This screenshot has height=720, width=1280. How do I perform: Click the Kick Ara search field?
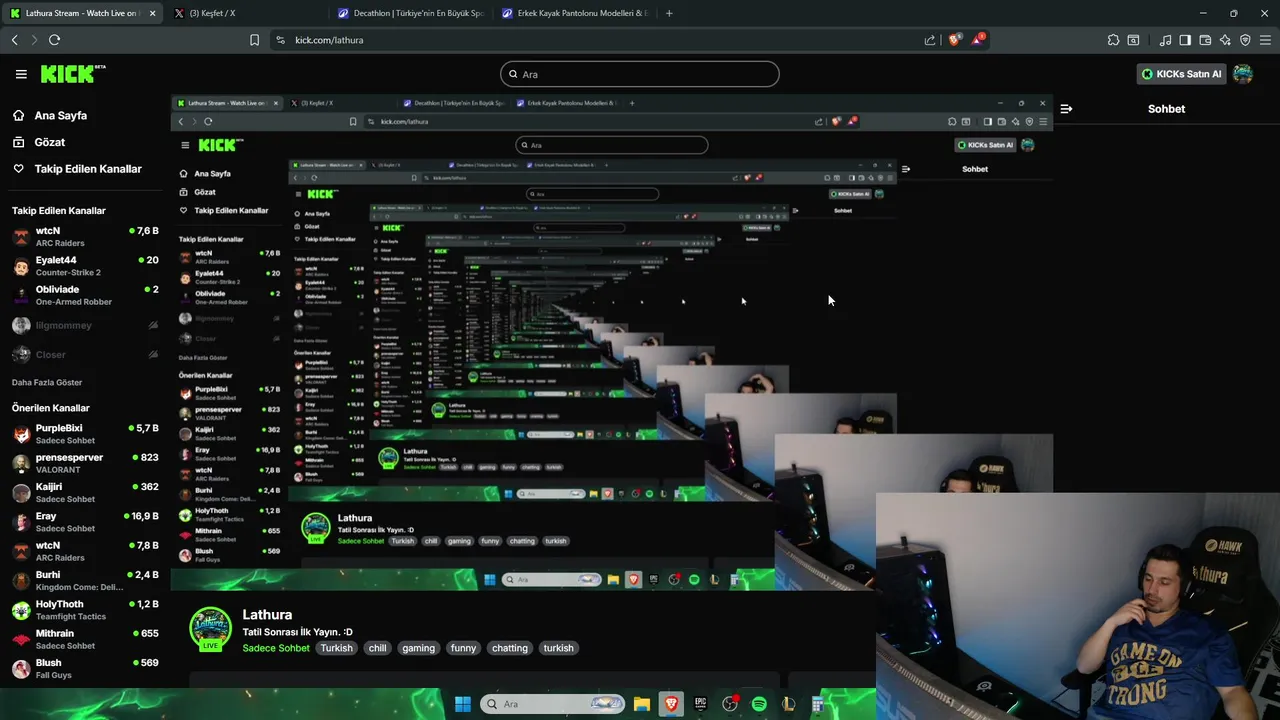tap(640, 74)
